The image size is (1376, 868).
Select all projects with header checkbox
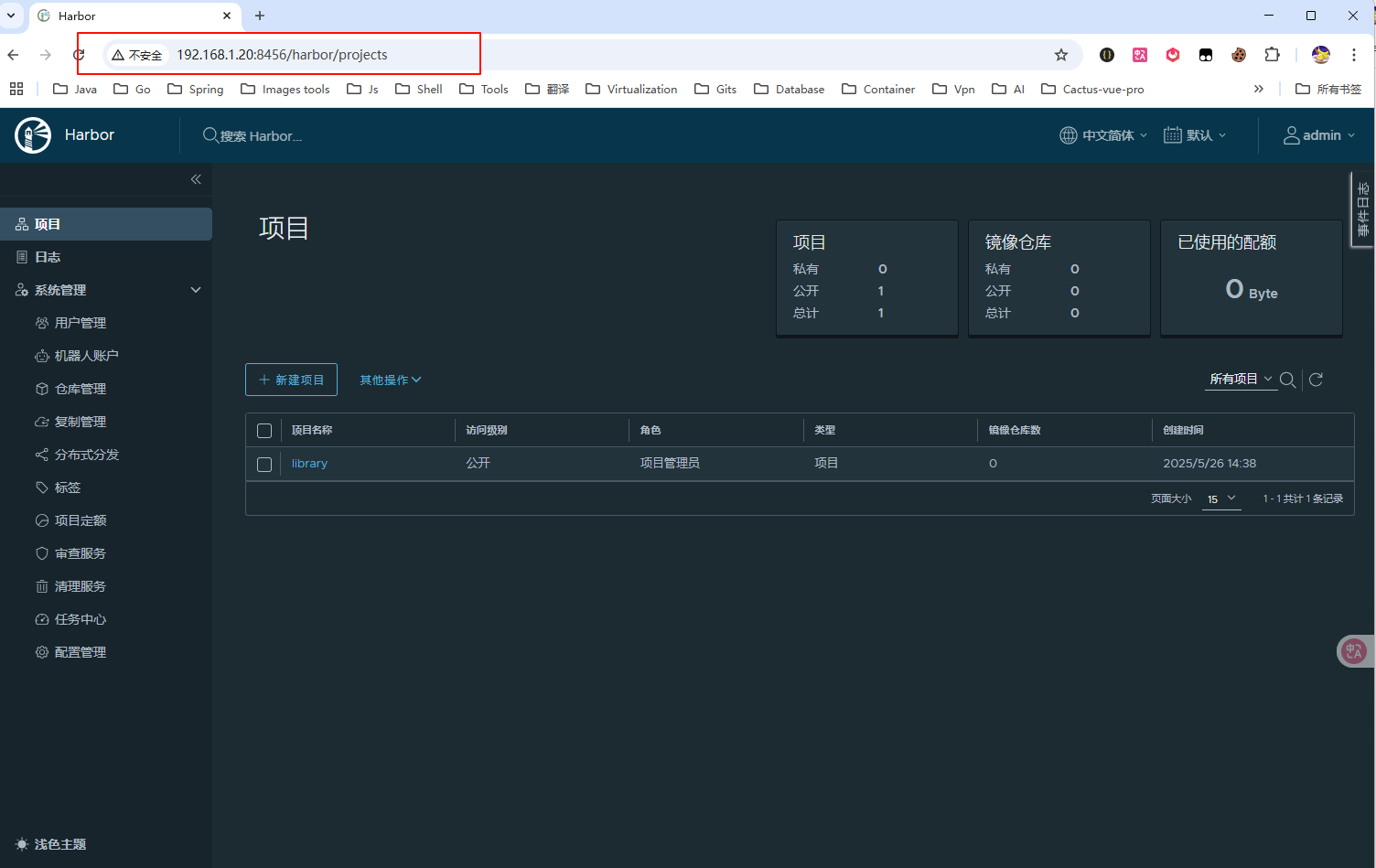pyautogui.click(x=264, y=431)
